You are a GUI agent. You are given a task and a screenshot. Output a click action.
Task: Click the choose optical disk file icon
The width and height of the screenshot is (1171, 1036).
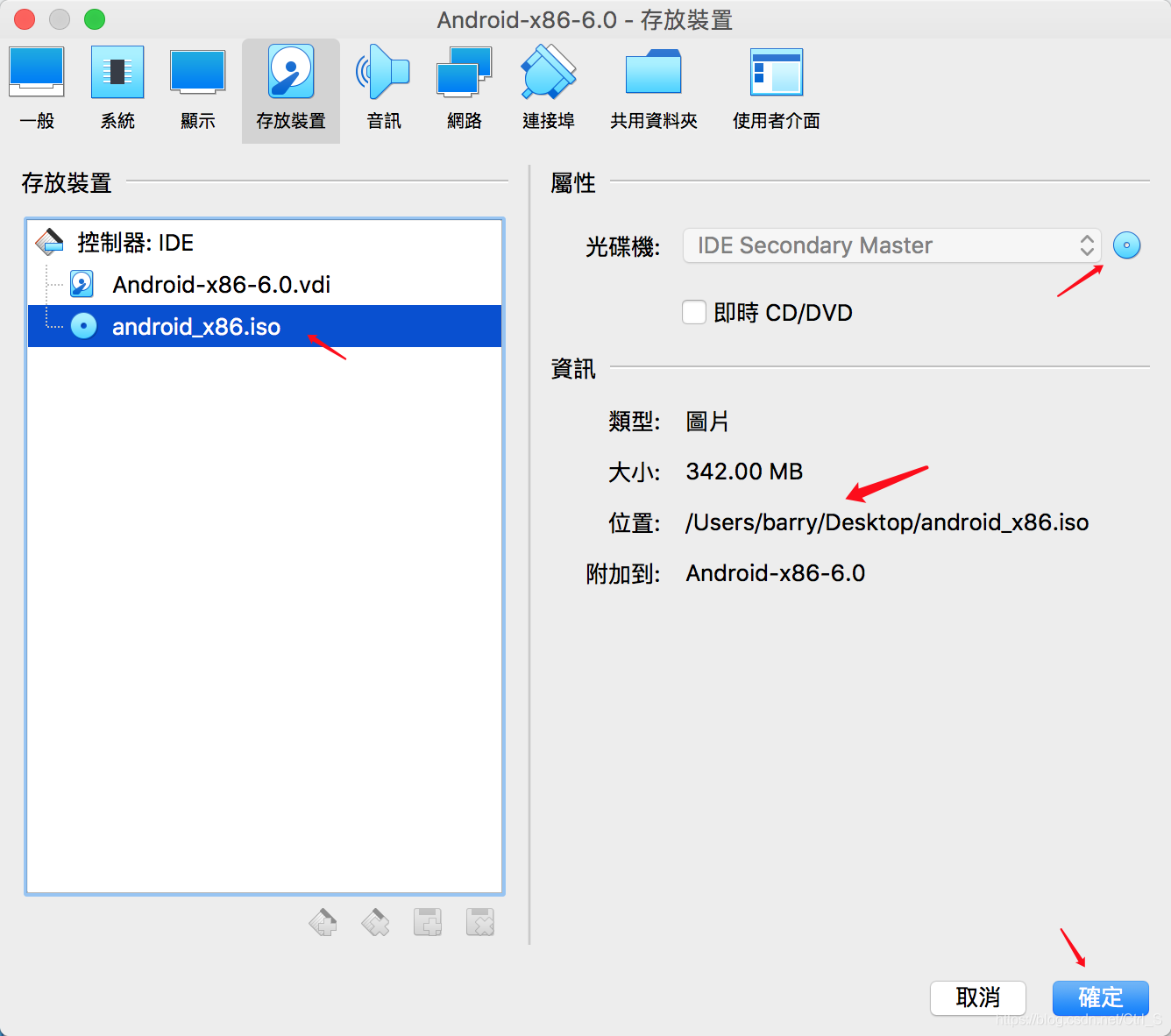coord(1126,245)
